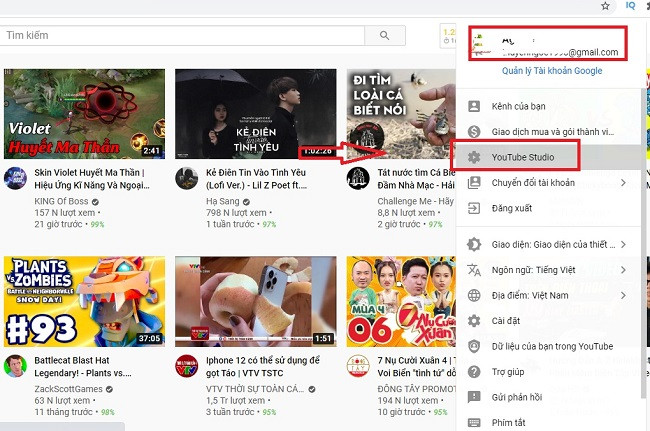
Task: Click Quản lý Tài khoản Google link
Action: click(x=552, y=71)
